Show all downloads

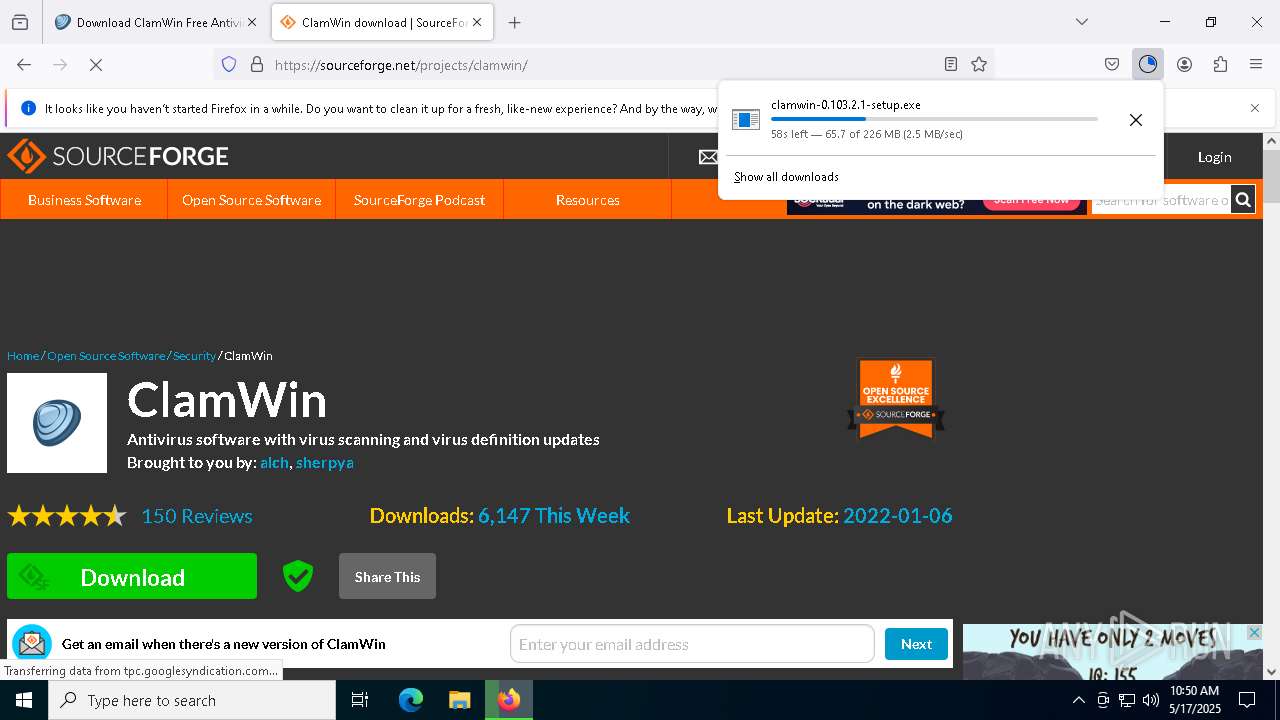(x=786, y=177)
